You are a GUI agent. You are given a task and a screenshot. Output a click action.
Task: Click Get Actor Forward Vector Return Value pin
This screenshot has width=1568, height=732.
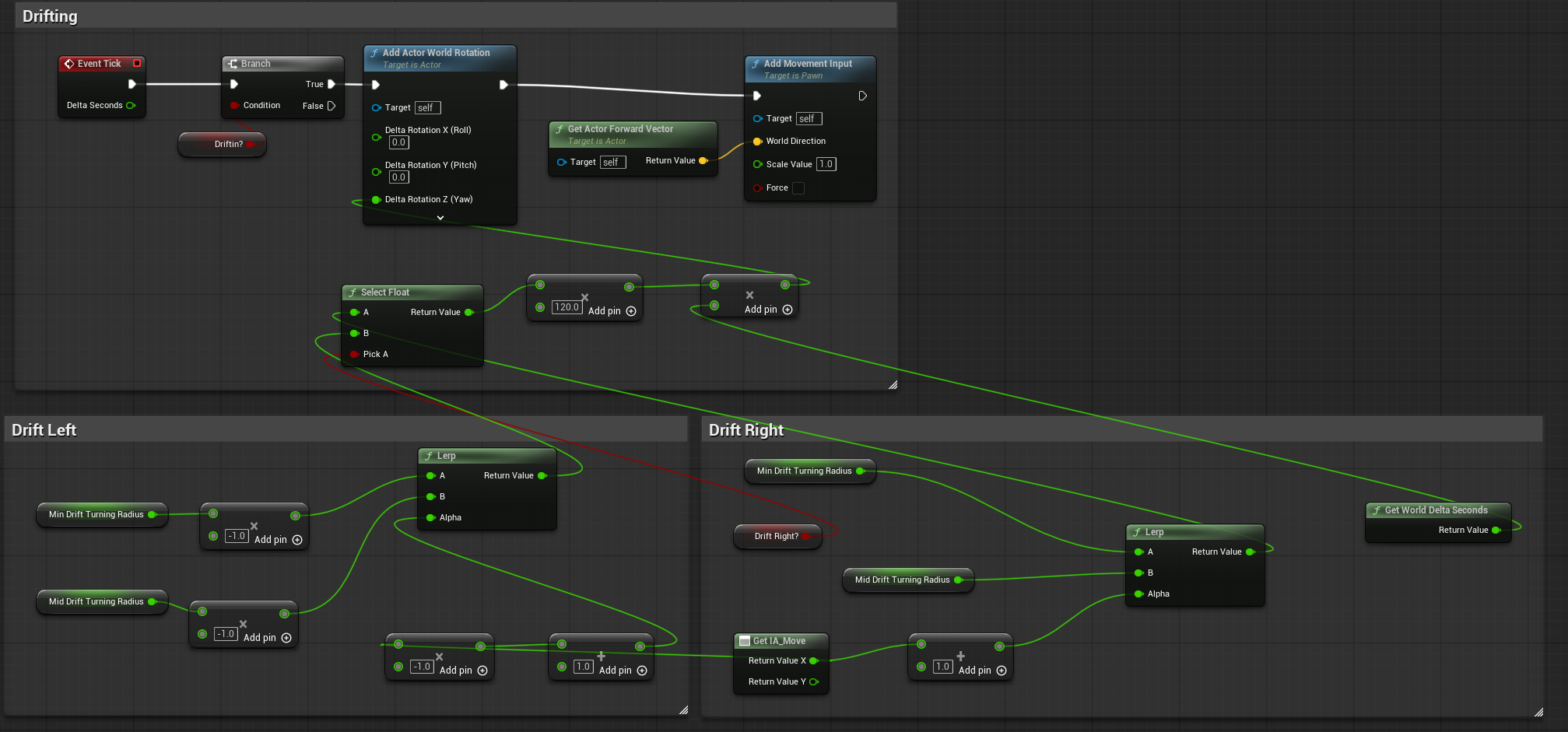[x=703, y=161]
